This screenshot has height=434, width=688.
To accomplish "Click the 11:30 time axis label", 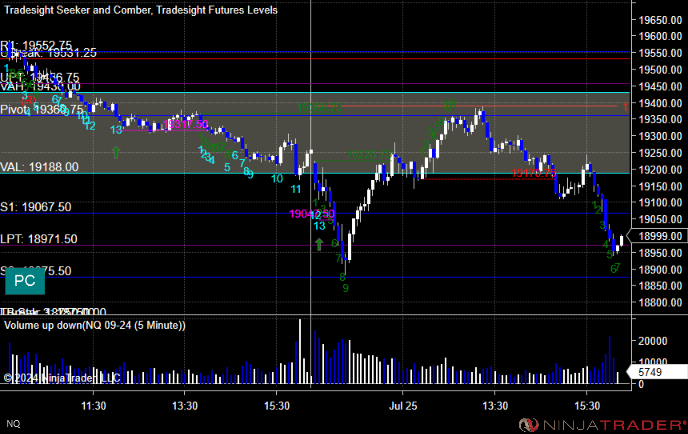I will [93, 406].
